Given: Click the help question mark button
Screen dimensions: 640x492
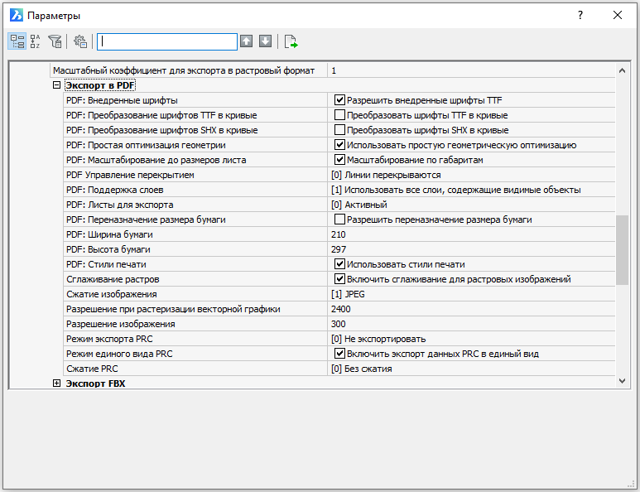Looking at the screenshot, I should pos(580,16).
